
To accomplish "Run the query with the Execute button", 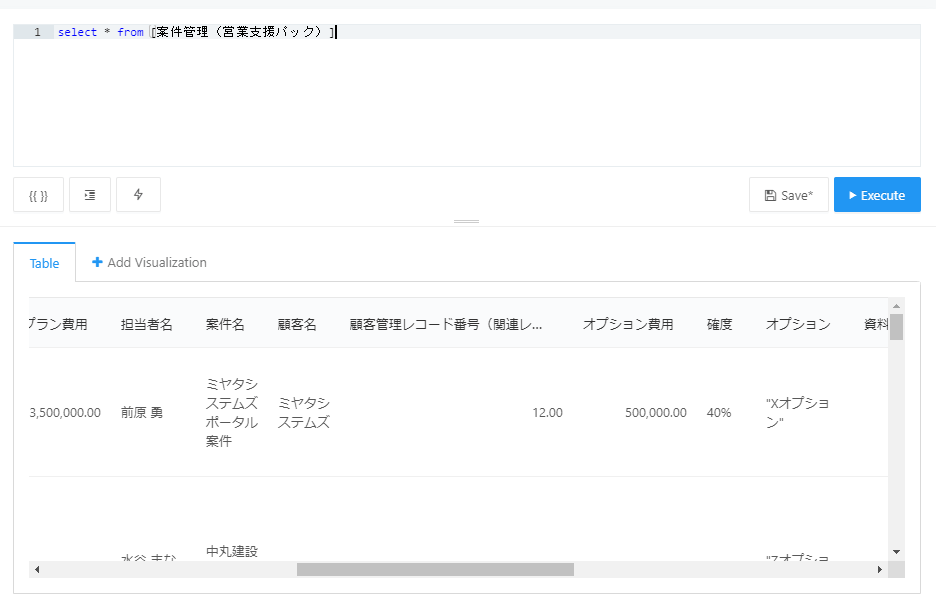I will pyautogui.click(x=877, y=195).
